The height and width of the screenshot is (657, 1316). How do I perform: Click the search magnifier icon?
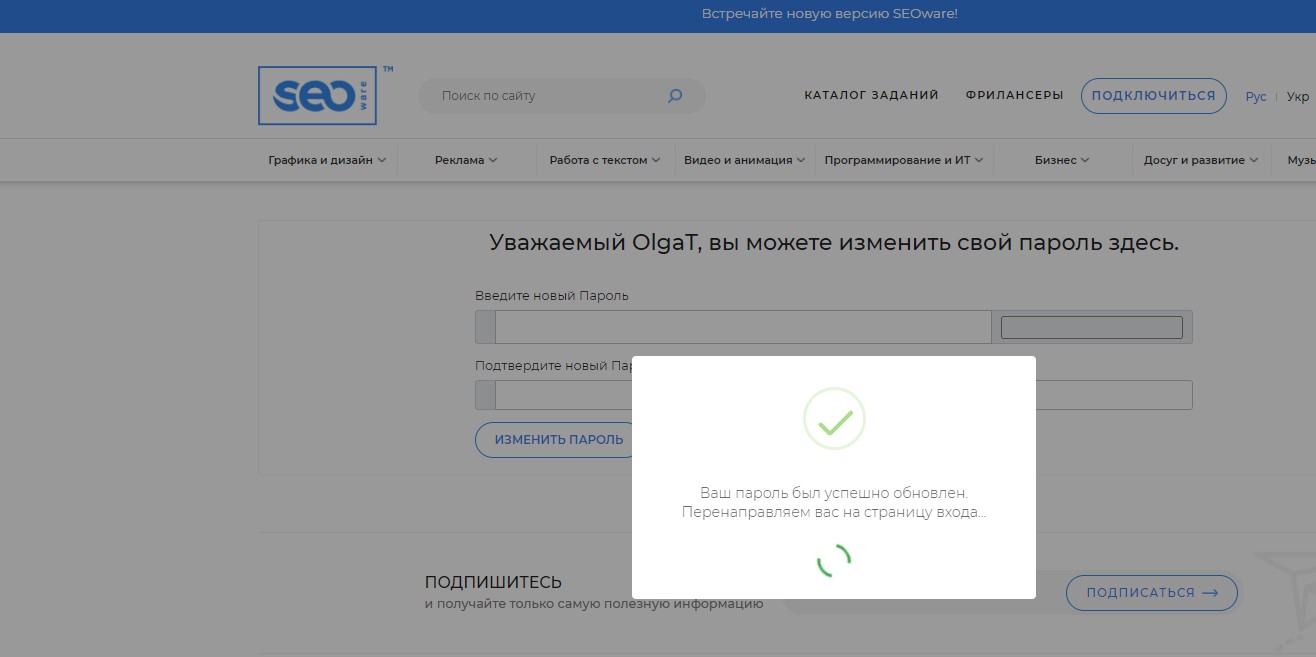pos(675,96)
